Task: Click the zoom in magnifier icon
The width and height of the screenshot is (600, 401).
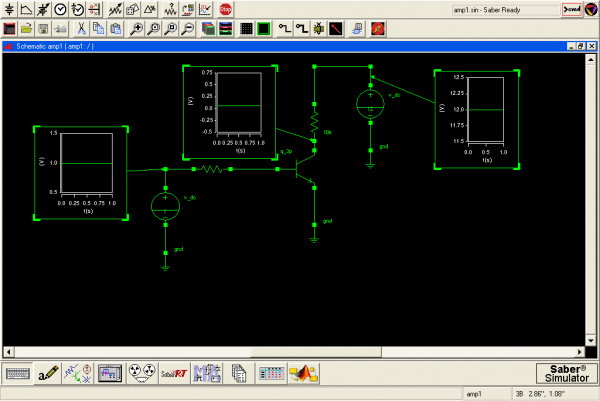Action: click(136, 28)
